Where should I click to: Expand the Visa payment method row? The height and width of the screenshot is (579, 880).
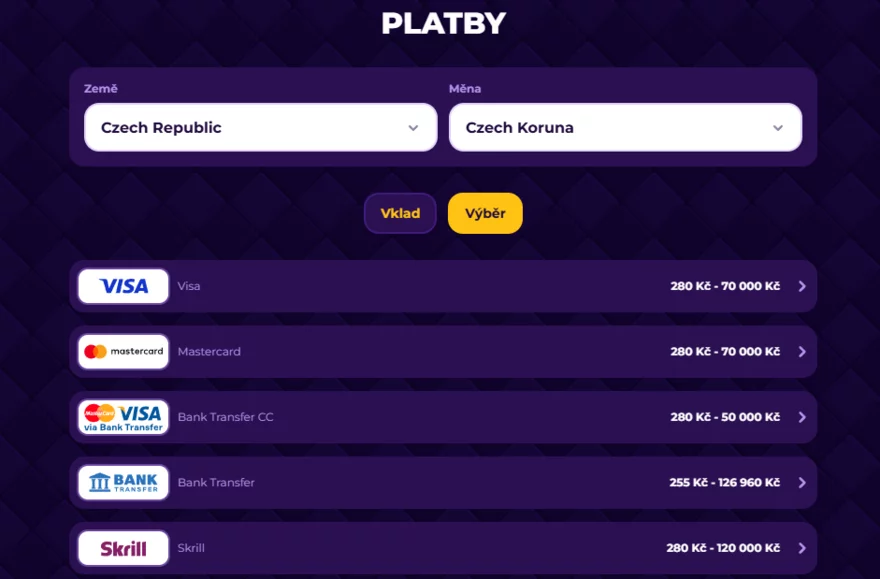click(801, 286)
